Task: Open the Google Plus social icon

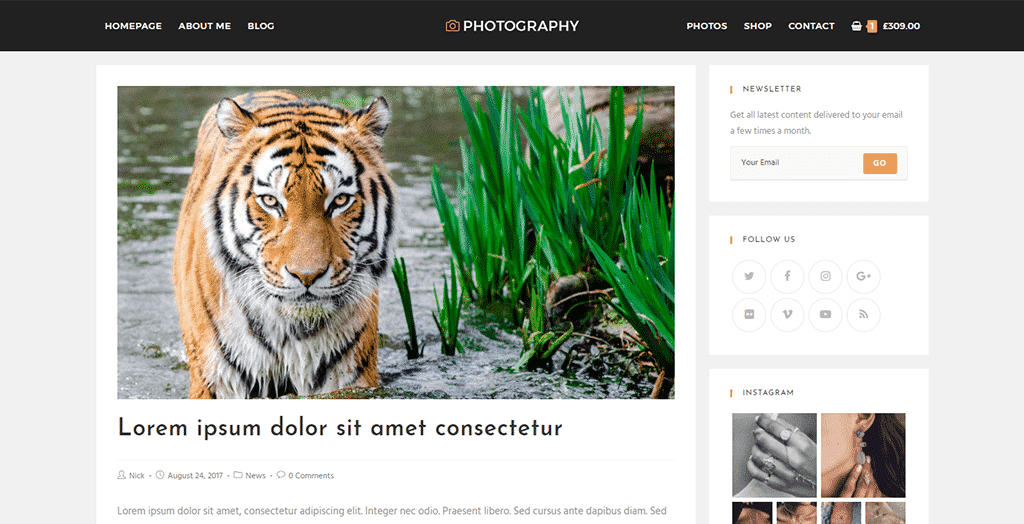Action: click(863, 276)
